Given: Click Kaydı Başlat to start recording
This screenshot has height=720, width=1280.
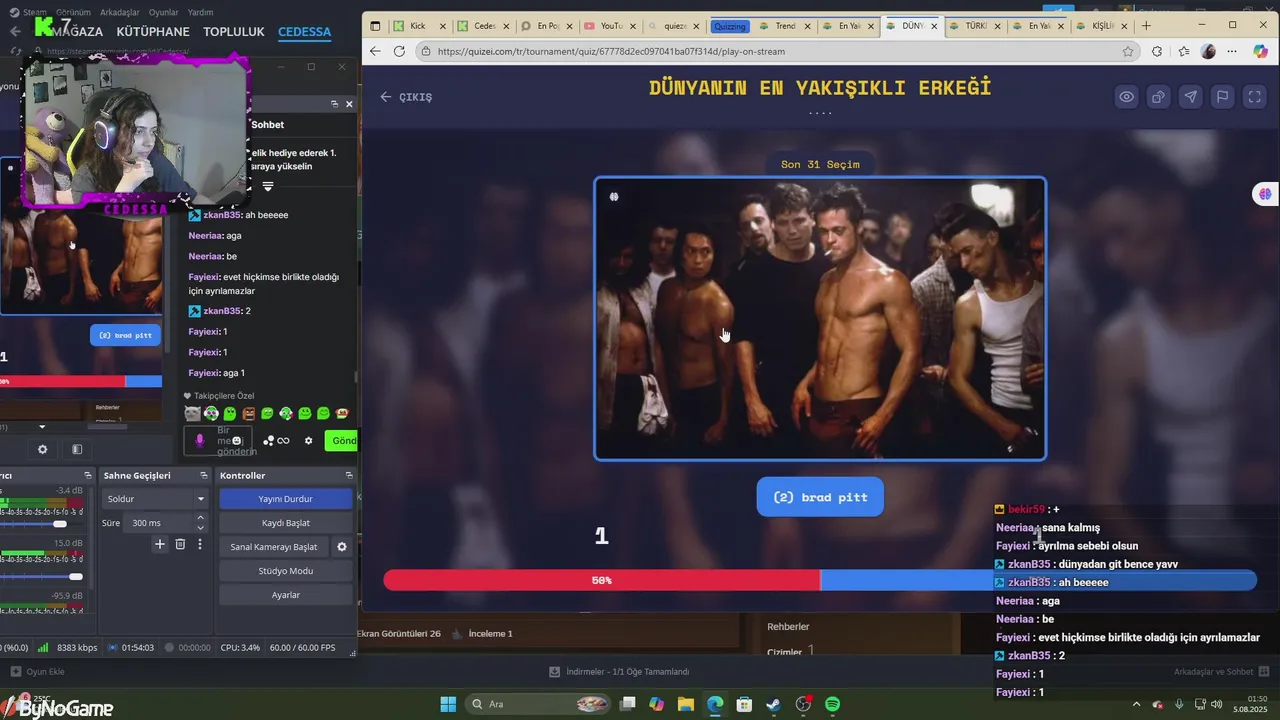Looking at the screenshot, I should pos(285,523).
